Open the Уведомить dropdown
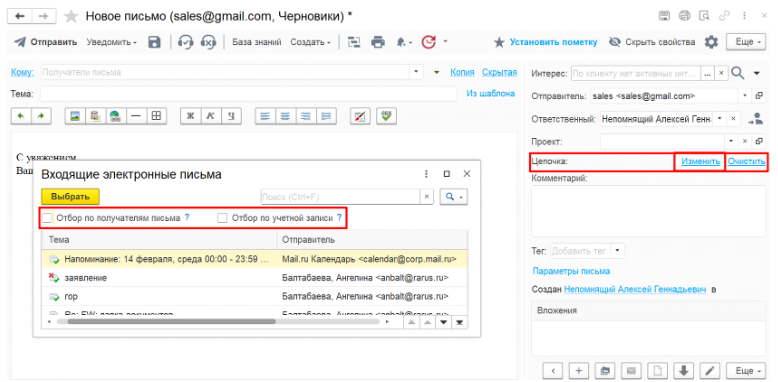This screenshot has height=382, width=778. point(111,42)
